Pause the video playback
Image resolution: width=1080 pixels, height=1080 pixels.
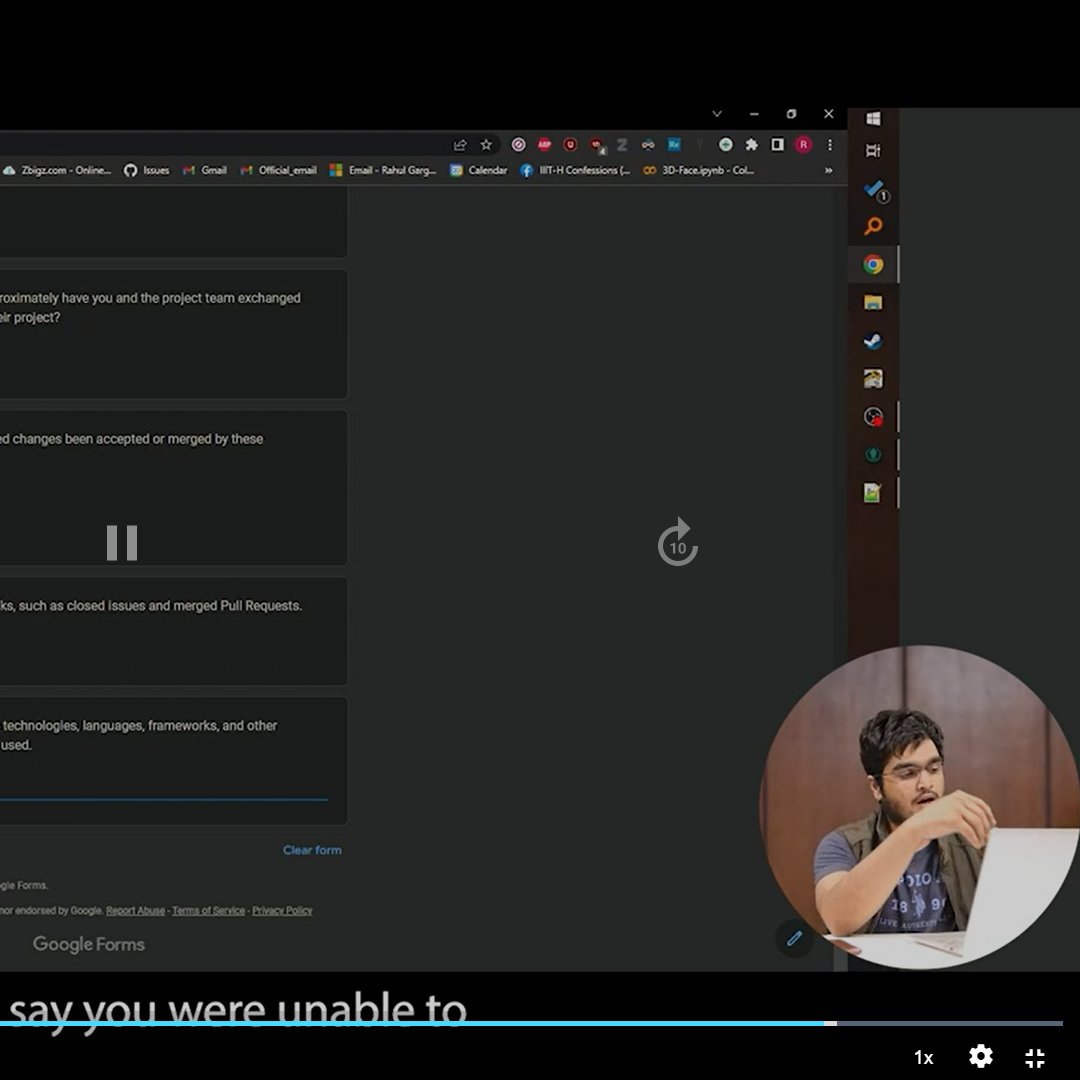click(122, 543)
